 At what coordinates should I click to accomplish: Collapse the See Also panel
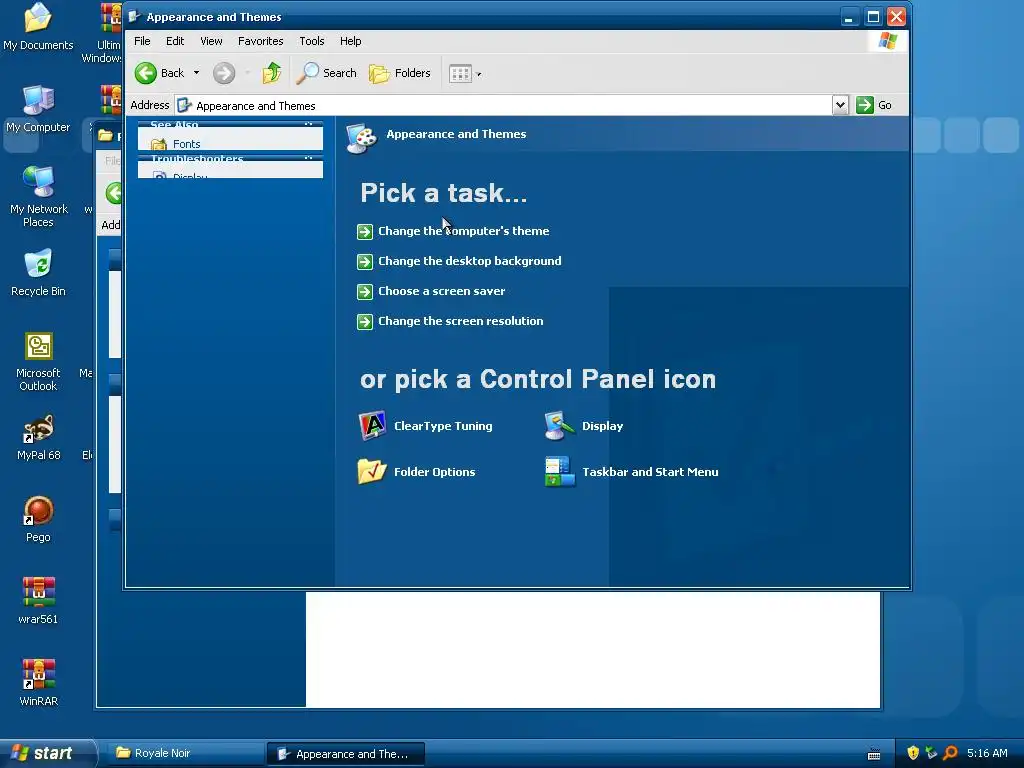point(308,123)
